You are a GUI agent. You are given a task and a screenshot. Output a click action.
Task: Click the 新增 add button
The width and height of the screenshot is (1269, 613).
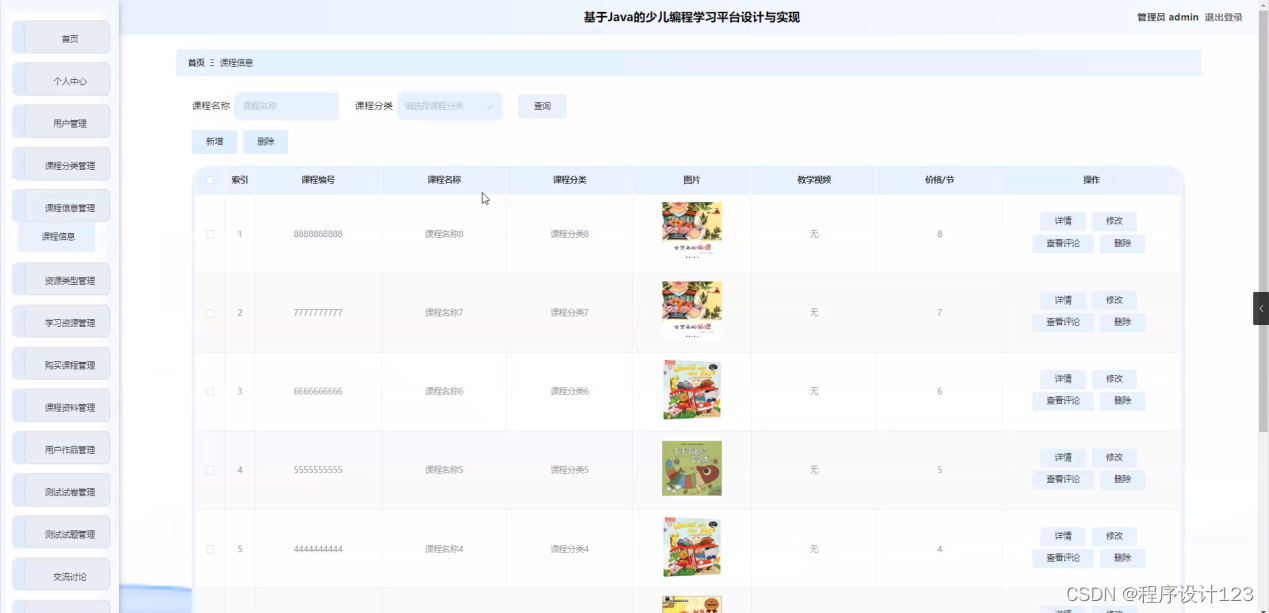(214, 142)
